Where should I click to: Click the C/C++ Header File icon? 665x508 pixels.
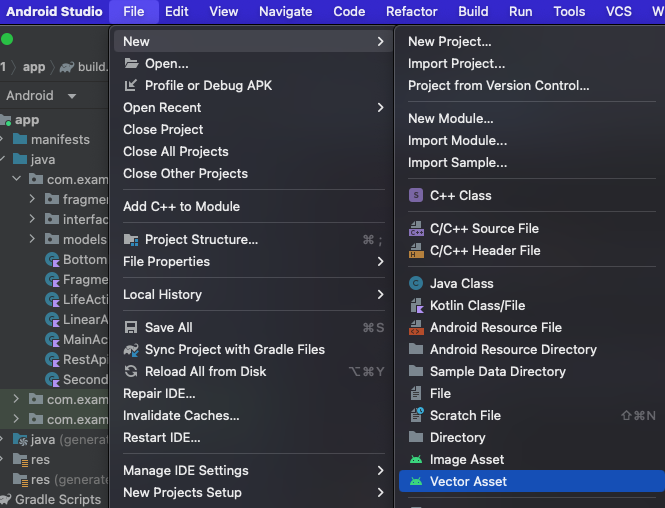pos(416,251)
